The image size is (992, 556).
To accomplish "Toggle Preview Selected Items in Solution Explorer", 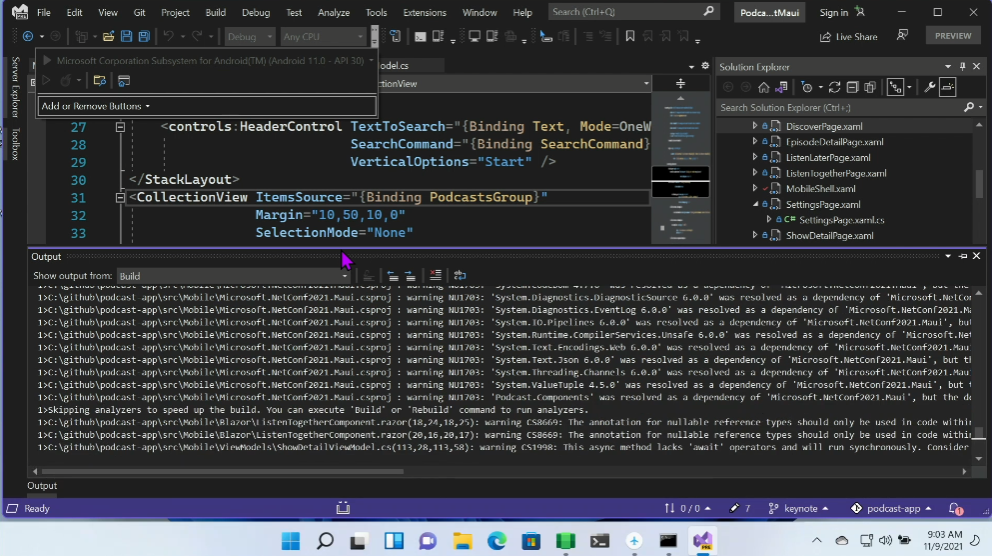I will pyautogui.click(x=946, y=87).
